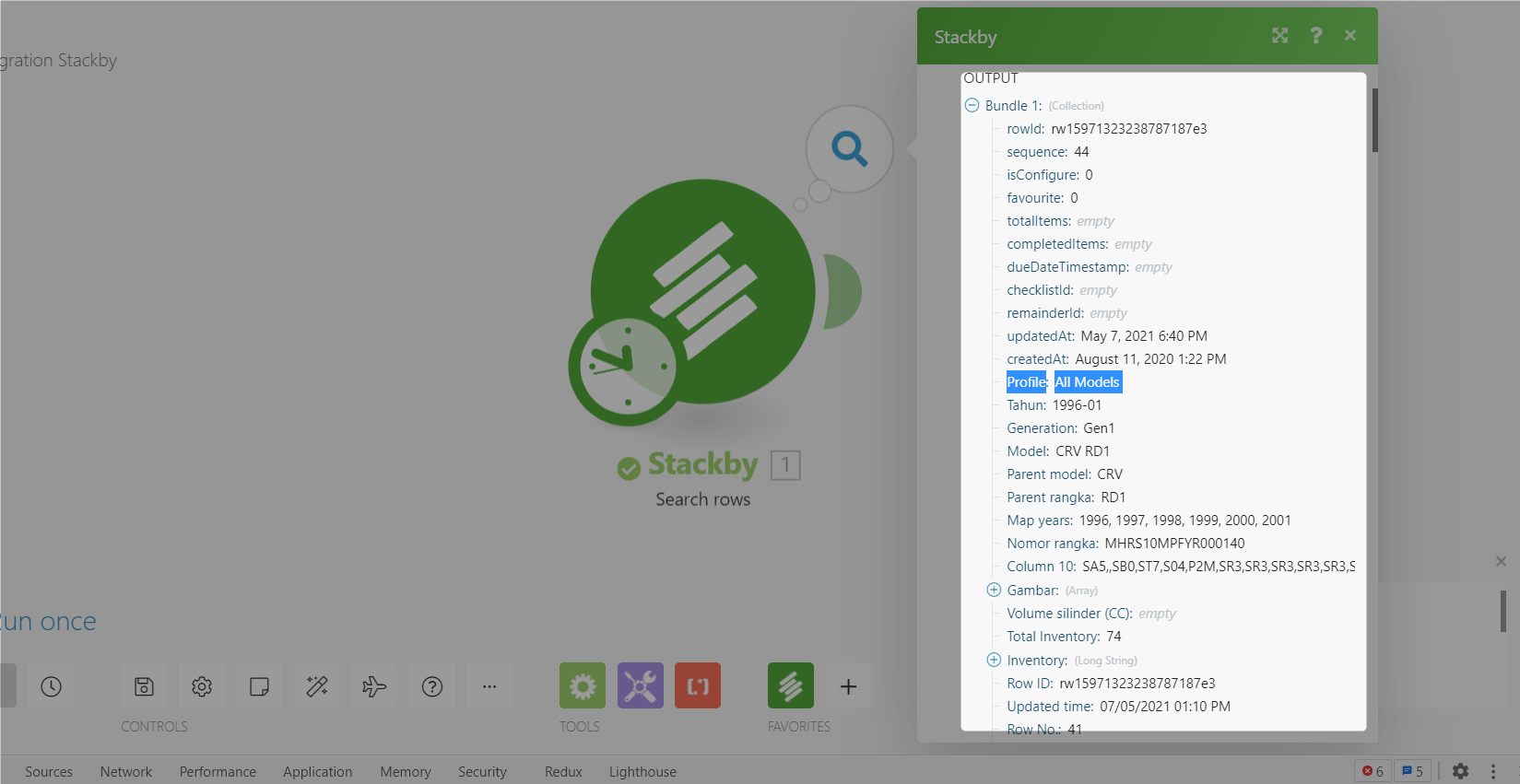Viewport: 1520px width, 784px height.
Task: Click the dueDateTimestamp: empty row
Action: click(1090, 267)
